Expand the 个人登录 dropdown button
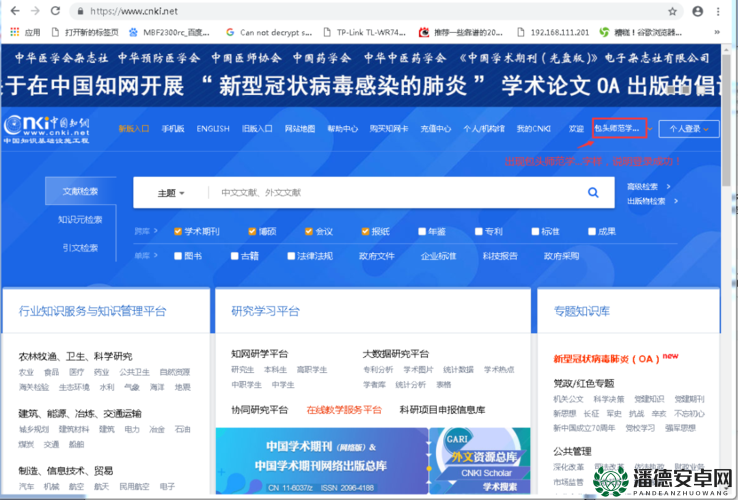This screenshot has height=500, width=738. tap(689, 129)
